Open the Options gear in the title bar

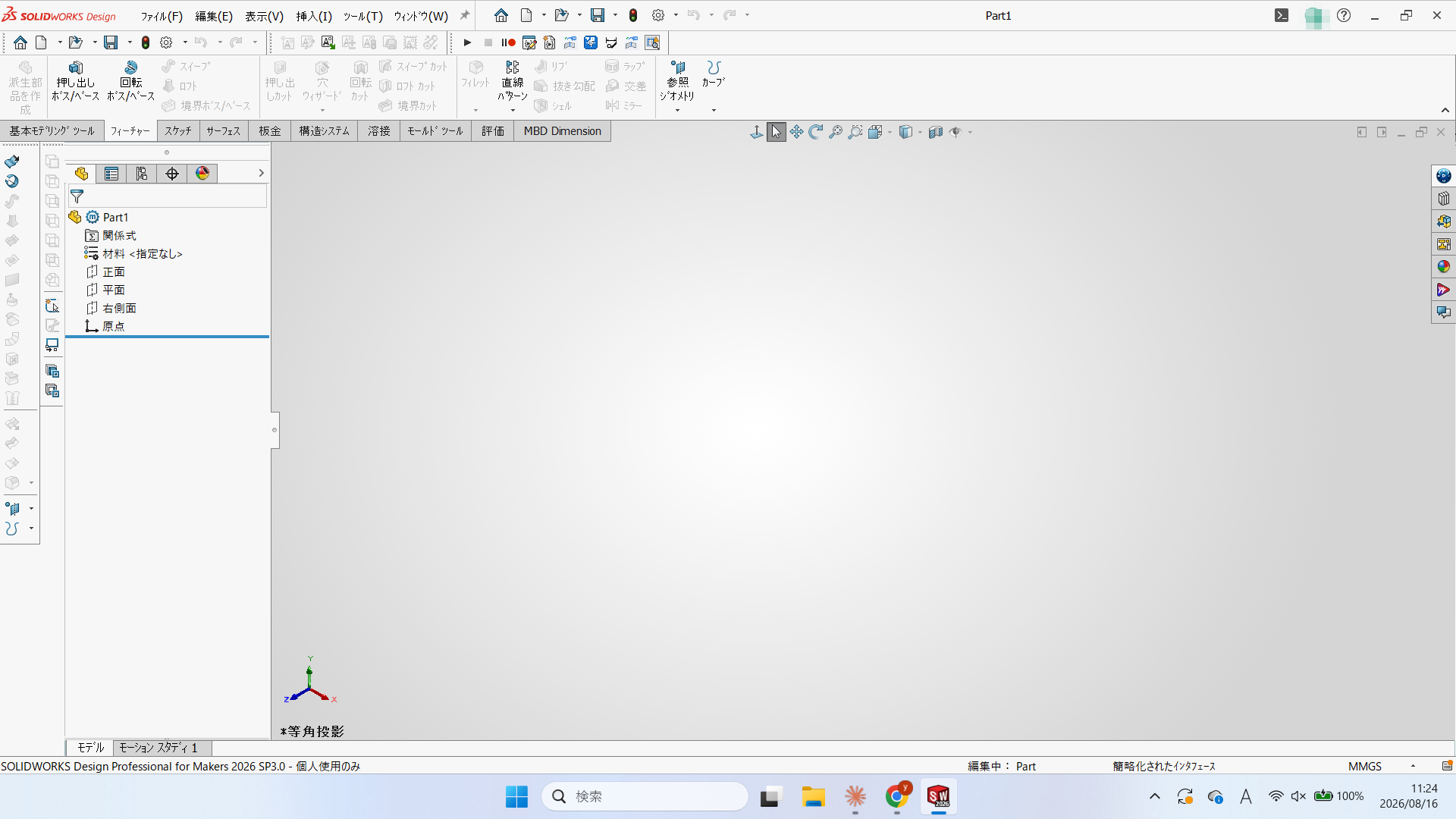click(x=658, y=15)
